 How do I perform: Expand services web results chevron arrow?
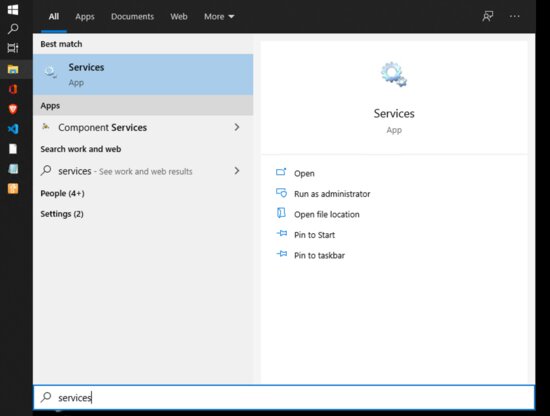(x=237, y=171)
